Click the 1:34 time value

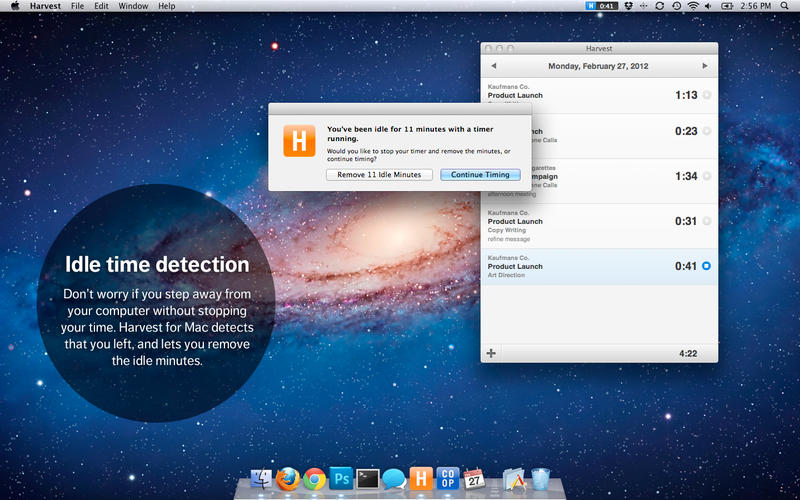pyautogui.click(x=686, y=176)
